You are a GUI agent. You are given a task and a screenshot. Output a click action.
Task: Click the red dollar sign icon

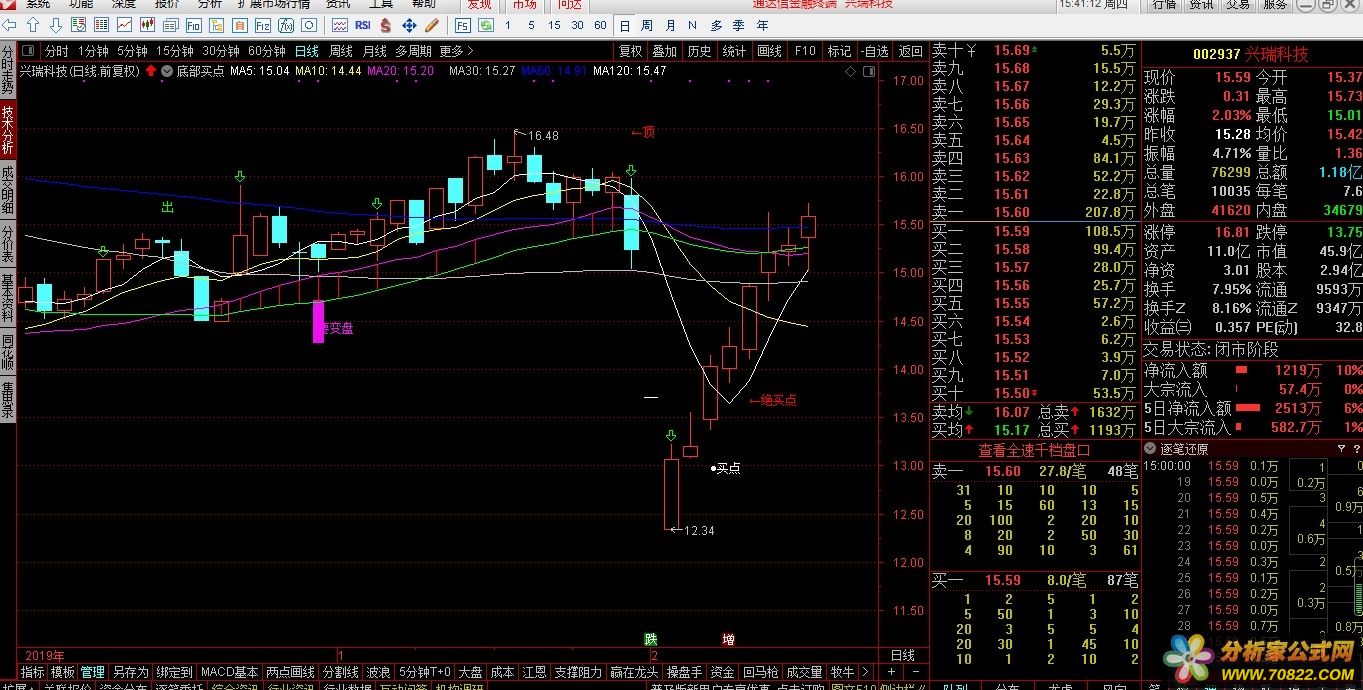[x=385, y=25]
